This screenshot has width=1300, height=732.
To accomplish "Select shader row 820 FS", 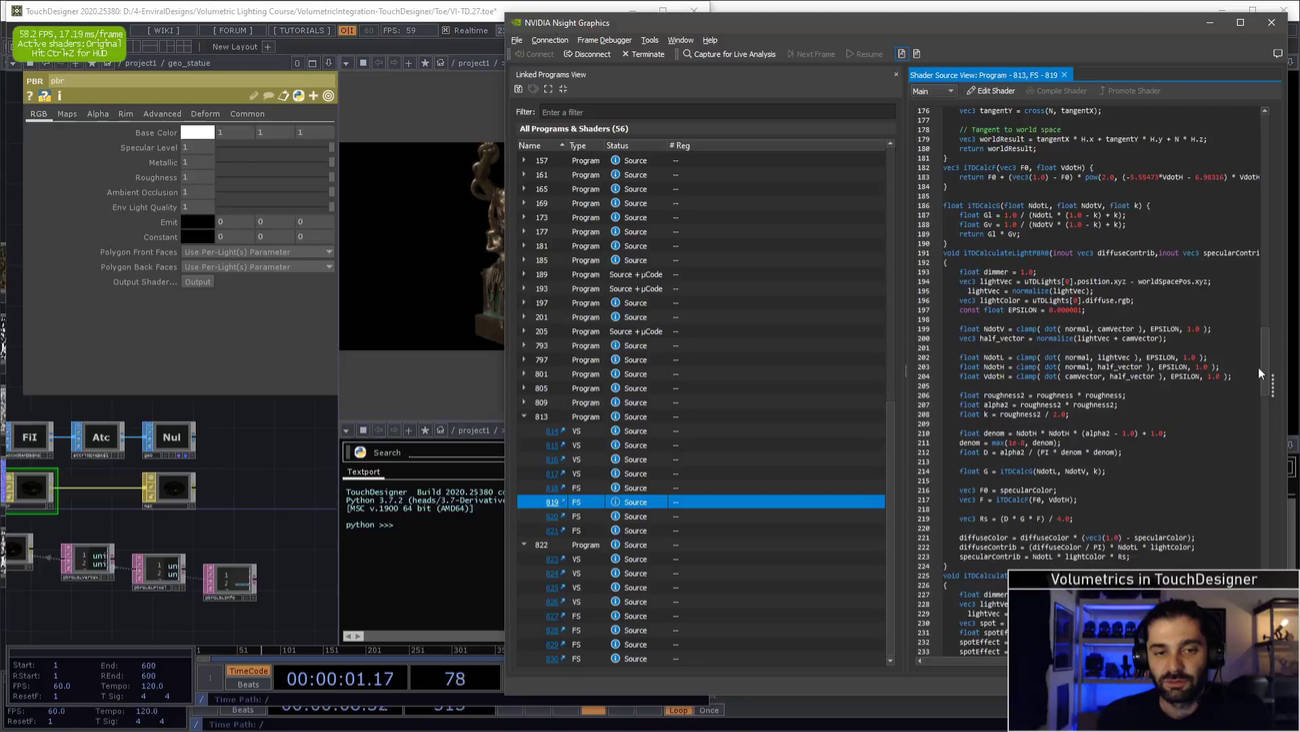I will click(701, 516).
